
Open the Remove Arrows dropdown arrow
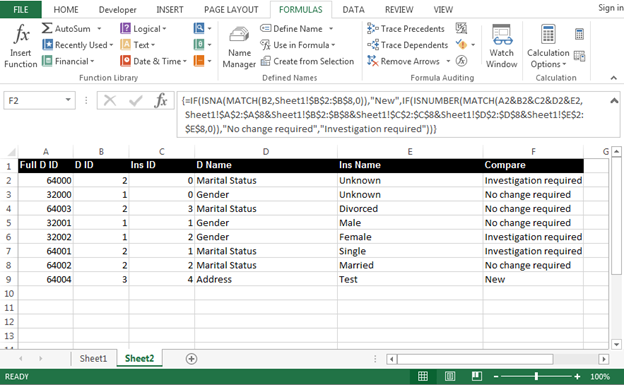point(448,61)
